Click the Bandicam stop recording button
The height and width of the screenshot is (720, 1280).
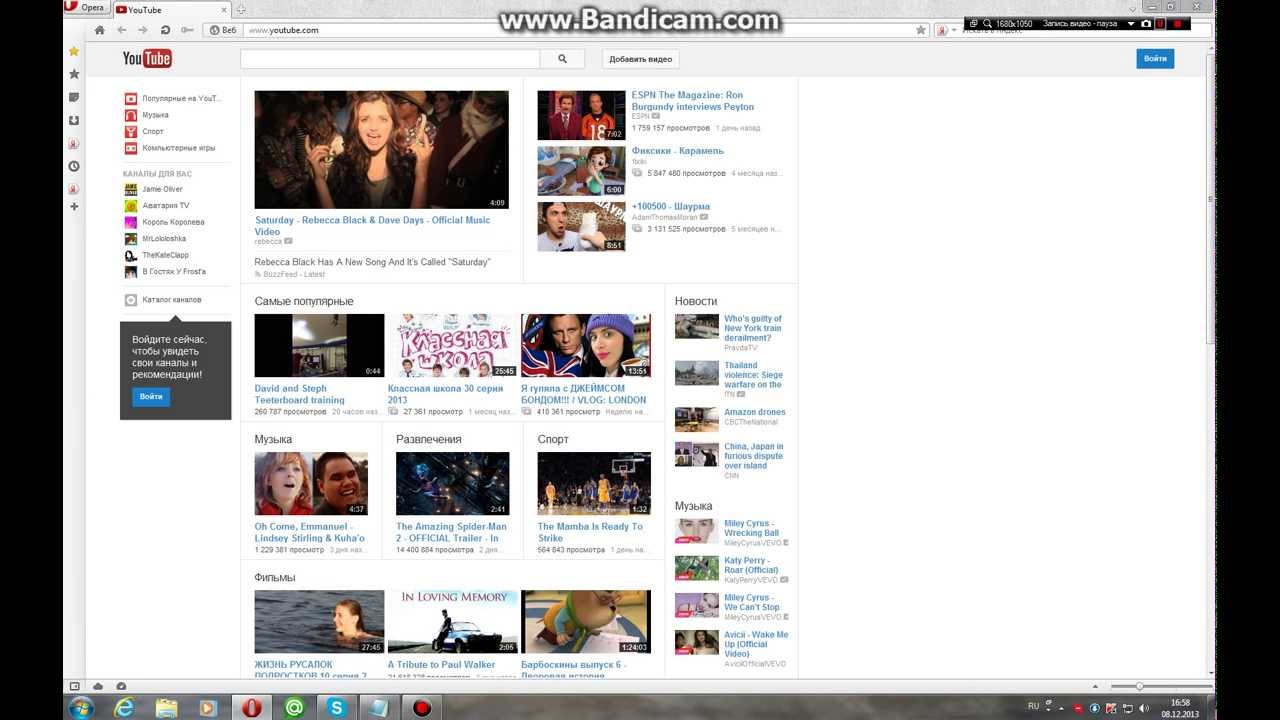(1178, 23)
